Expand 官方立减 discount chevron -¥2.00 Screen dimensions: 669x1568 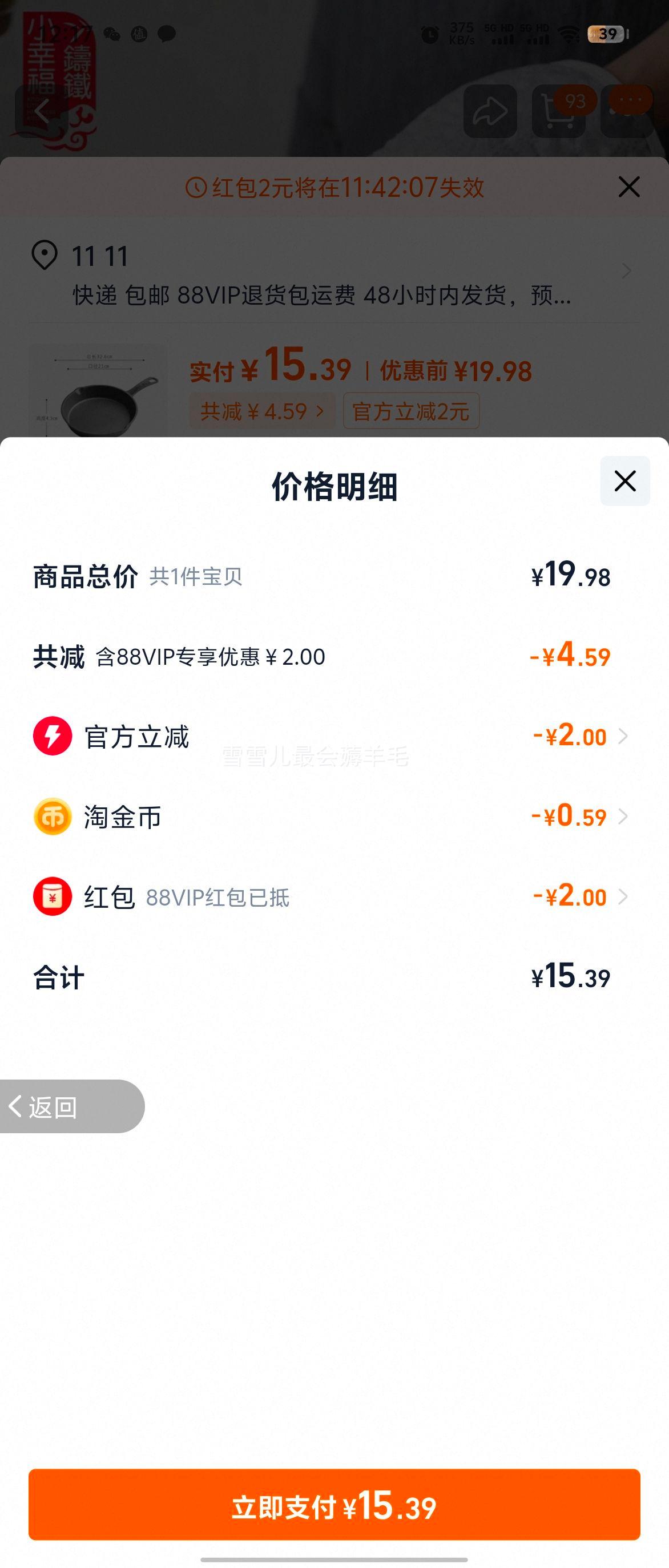tap(623, 737)
